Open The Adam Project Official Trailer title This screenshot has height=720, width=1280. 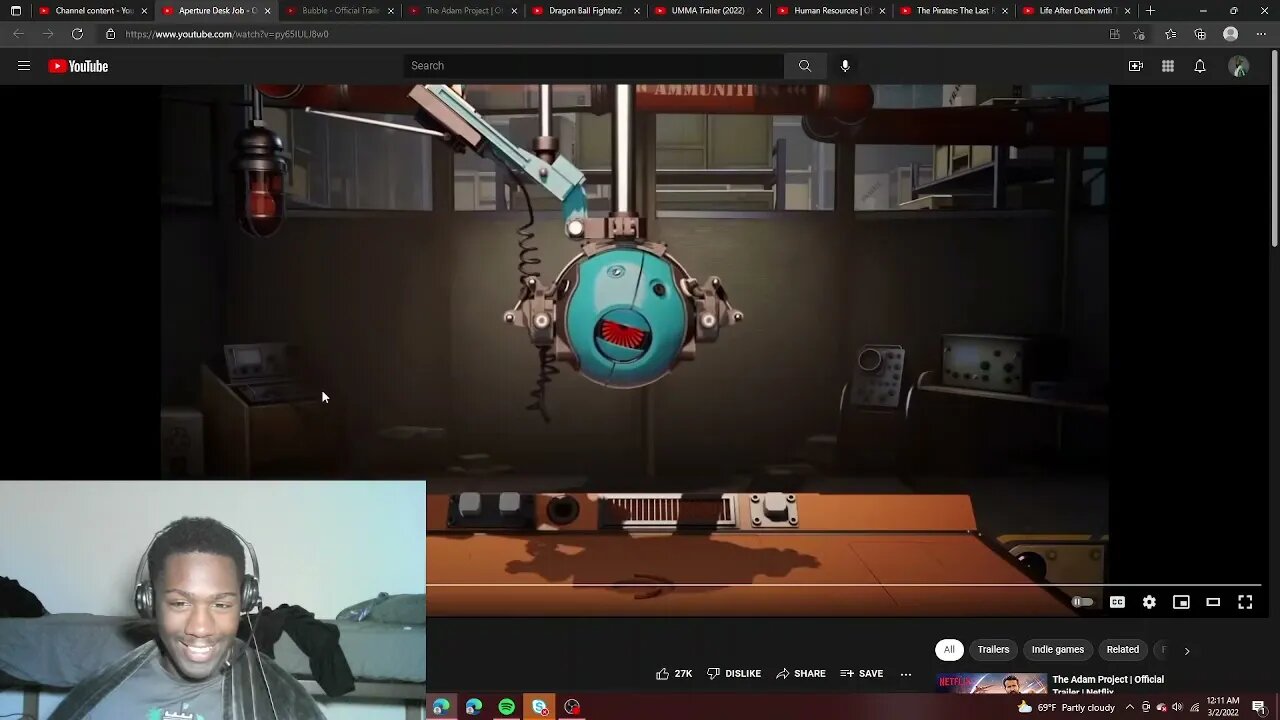(1108, 684)
